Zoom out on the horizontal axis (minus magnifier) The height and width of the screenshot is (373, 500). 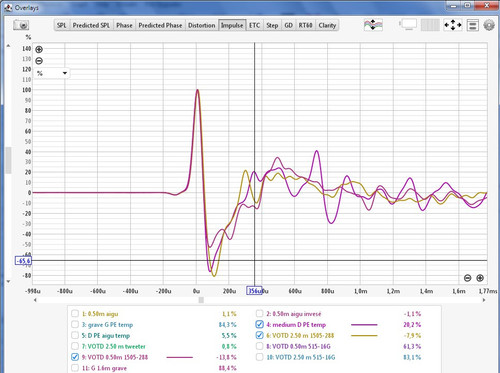[468, 278]
